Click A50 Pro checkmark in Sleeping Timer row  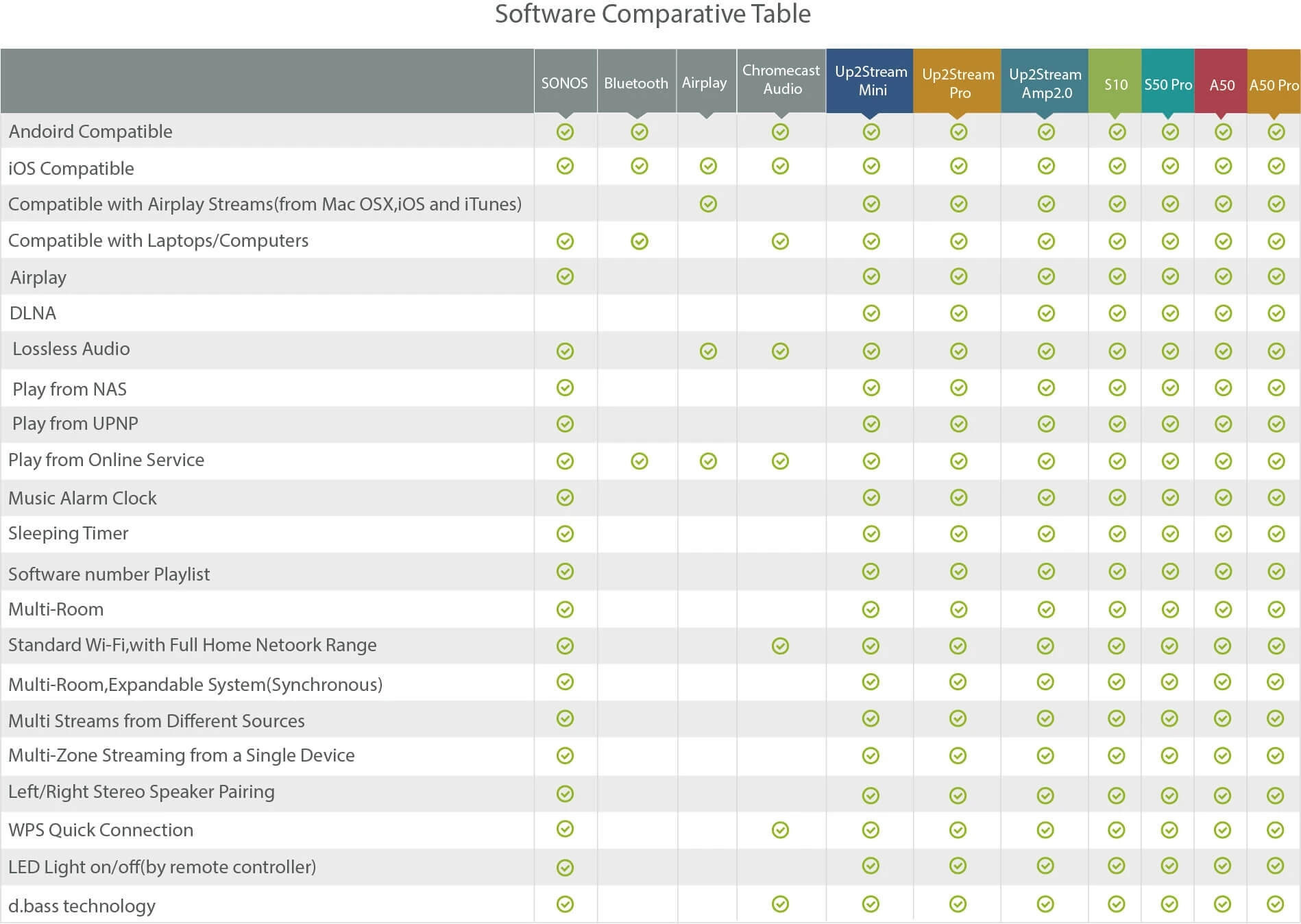point(1276,533)
